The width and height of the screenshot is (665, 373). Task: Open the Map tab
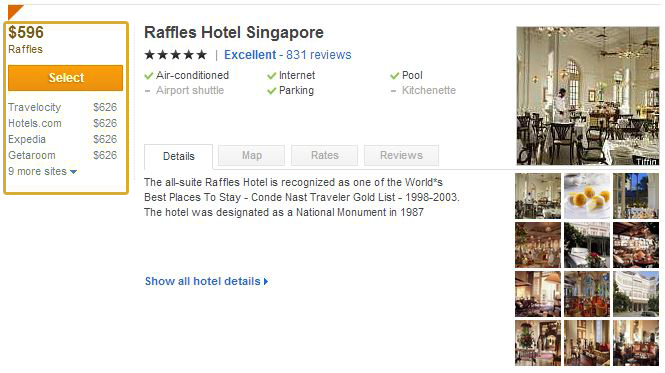(251, 155)
